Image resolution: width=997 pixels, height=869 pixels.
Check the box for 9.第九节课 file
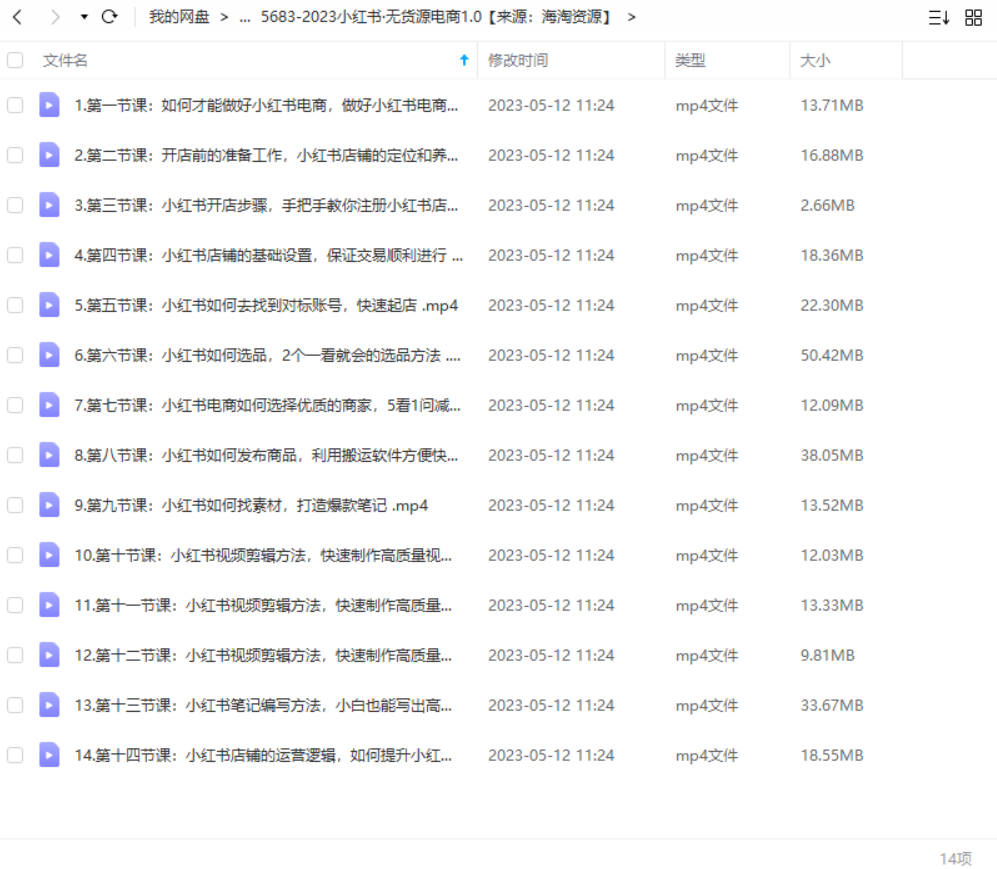[15, 505]
